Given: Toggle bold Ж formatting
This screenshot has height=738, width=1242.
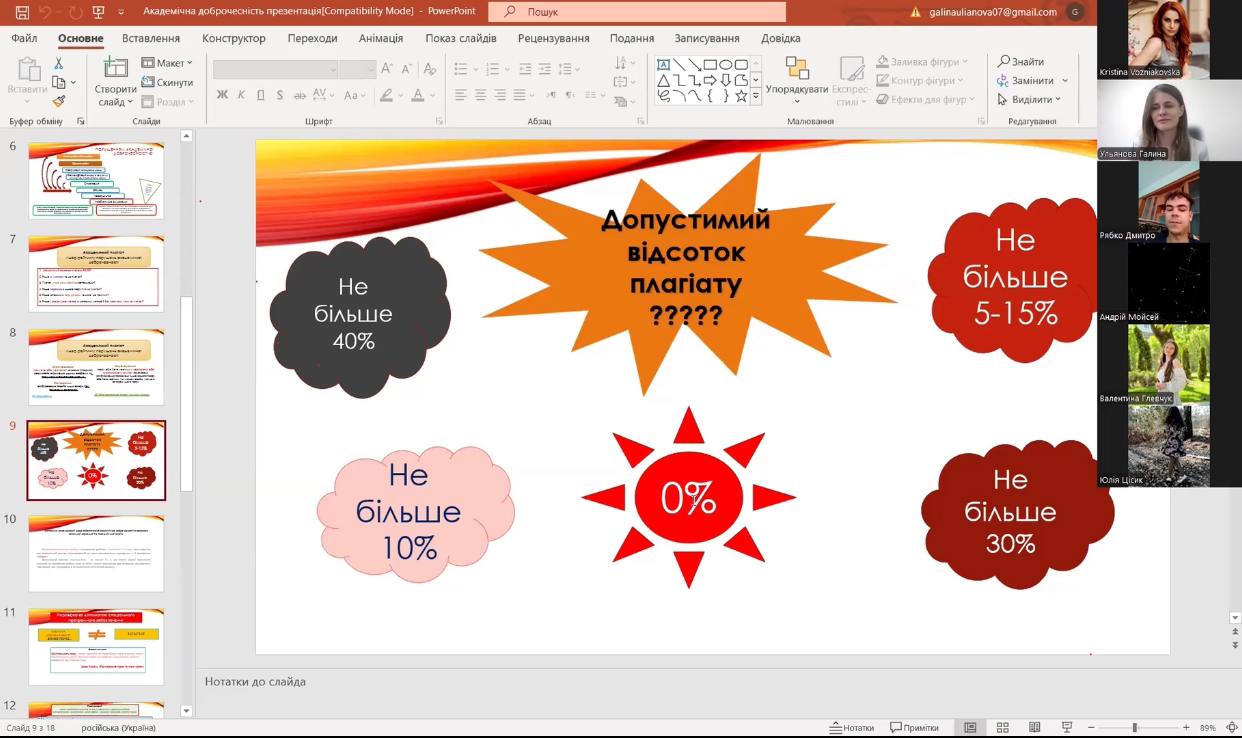Looking at the screenshot, I should click(222, 95).
